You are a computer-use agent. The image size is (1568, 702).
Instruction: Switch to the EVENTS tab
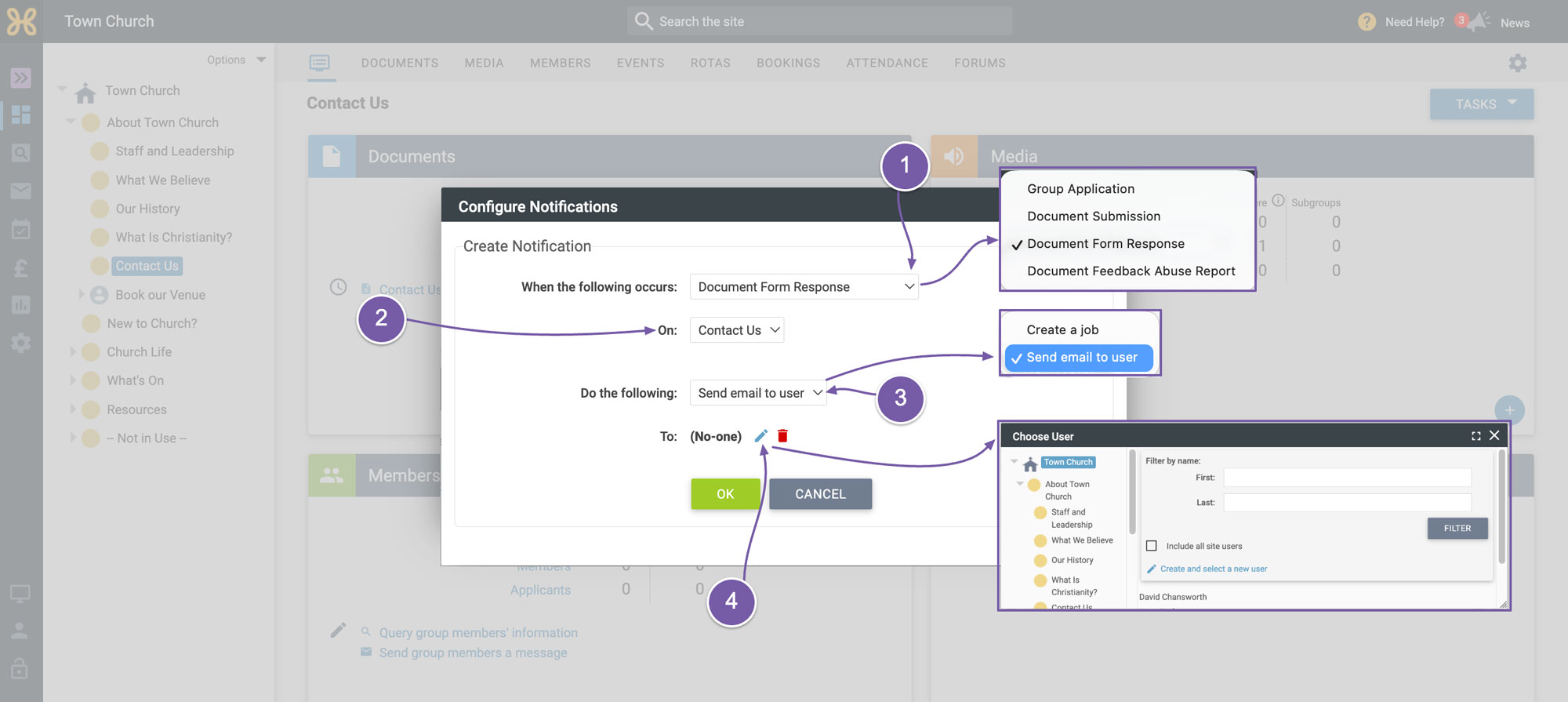pos(641,63)
